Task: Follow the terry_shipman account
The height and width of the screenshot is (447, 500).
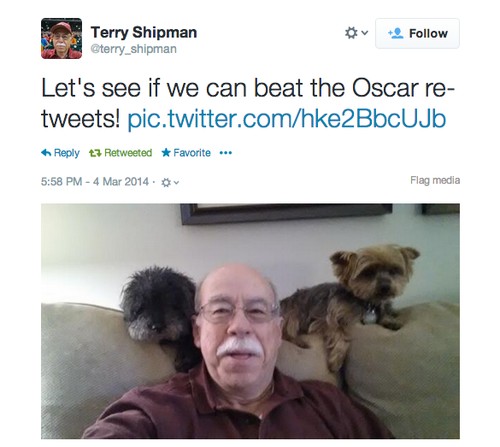Action: [417, 33]
